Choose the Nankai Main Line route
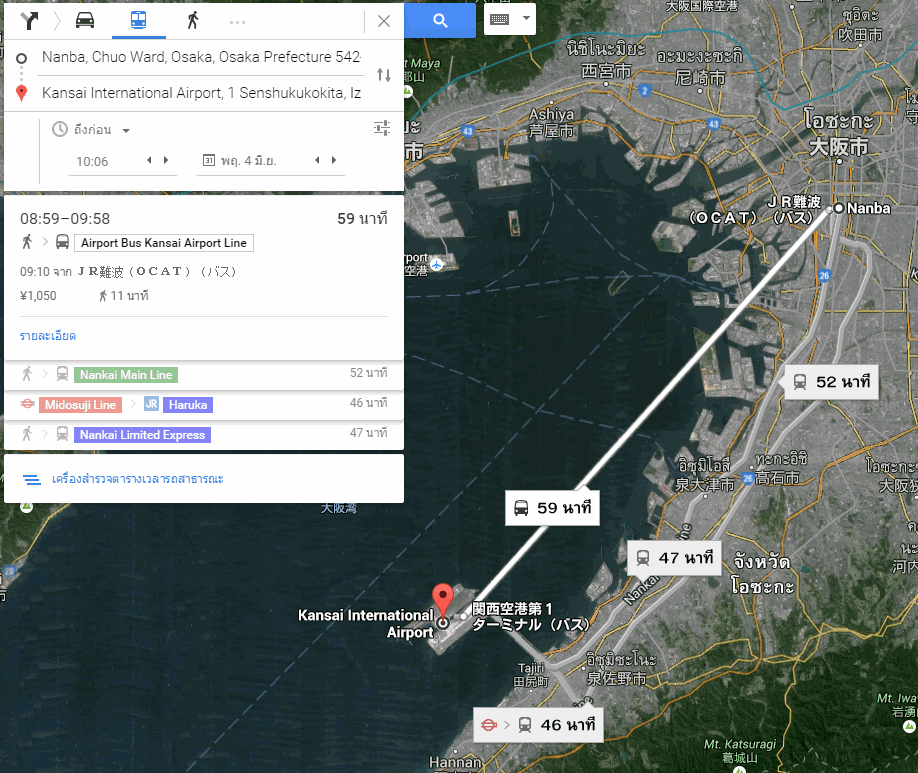 pyautogui.click(x=204, y=375)
